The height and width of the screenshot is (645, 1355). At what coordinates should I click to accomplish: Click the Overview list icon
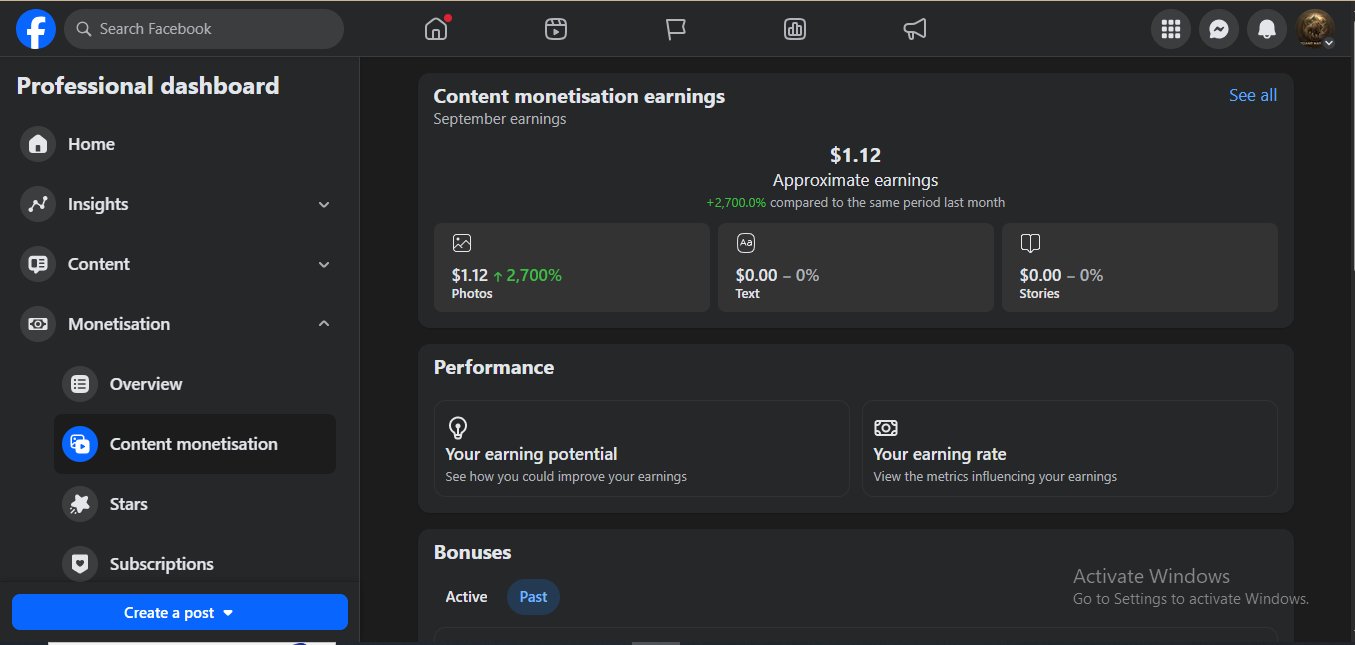[80, 384]
